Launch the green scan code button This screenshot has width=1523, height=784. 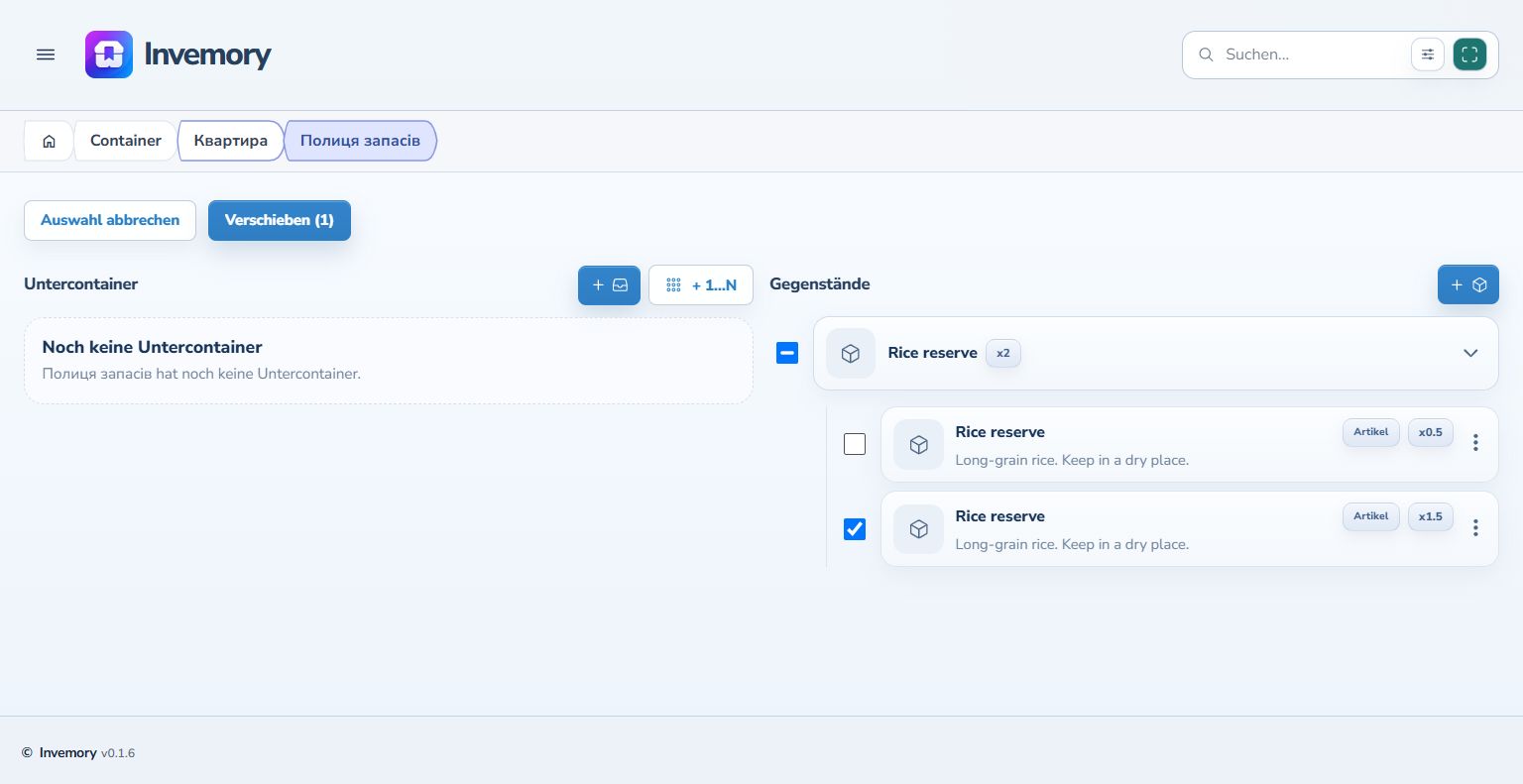pyautogui.click(x=1469, y=55)
